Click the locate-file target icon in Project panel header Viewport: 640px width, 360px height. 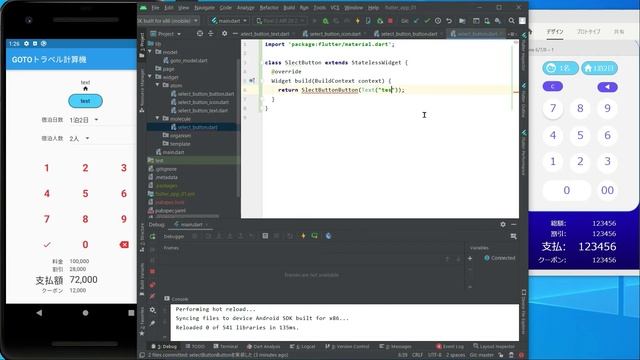[x=200, y=33]
